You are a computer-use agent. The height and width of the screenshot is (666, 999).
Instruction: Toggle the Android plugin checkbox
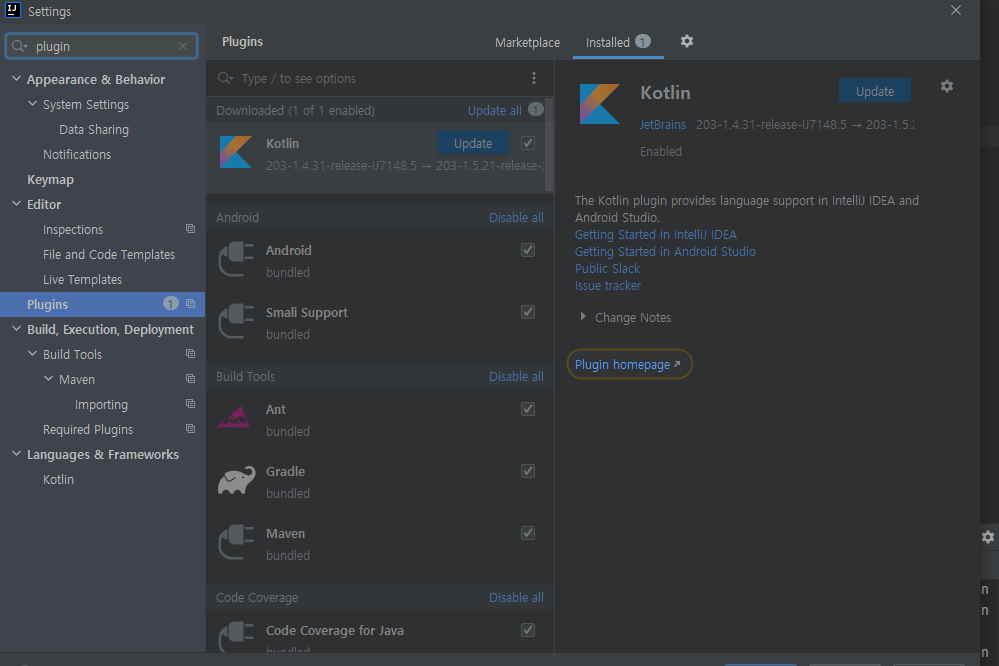(x=528, y=250)
